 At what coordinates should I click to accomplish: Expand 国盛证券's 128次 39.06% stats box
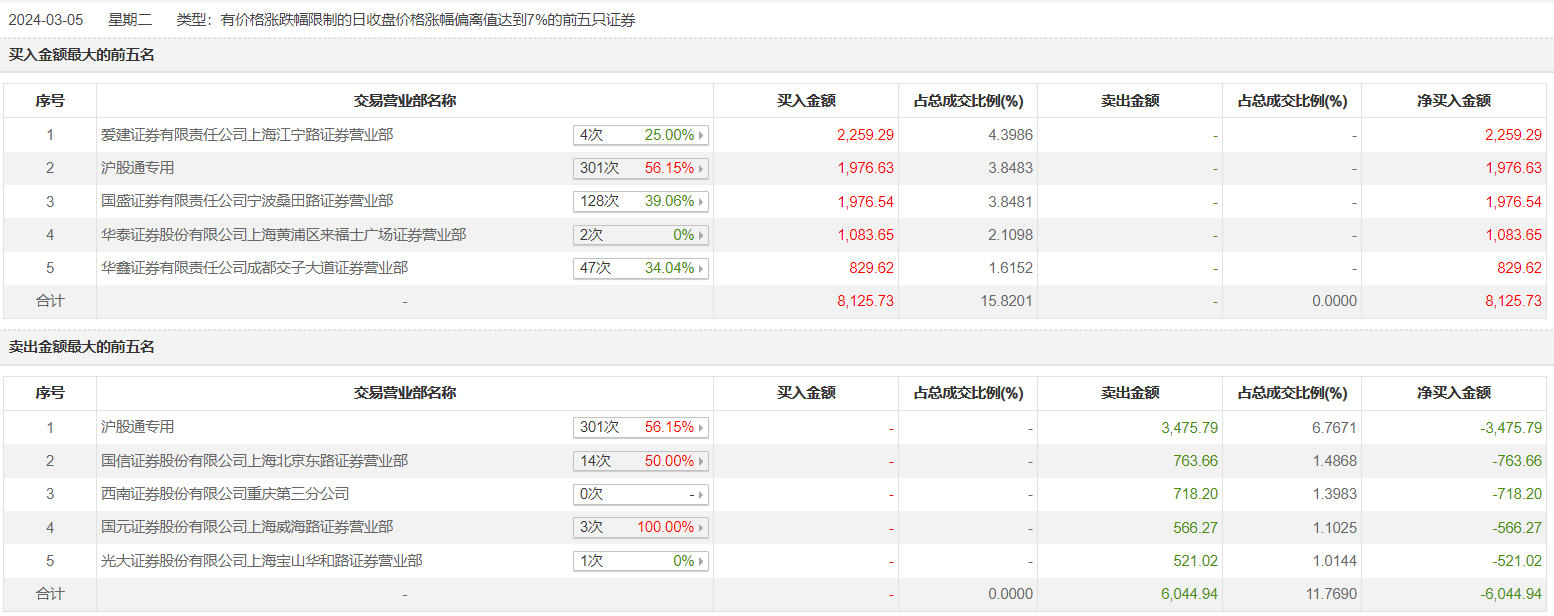click(702, 202)
